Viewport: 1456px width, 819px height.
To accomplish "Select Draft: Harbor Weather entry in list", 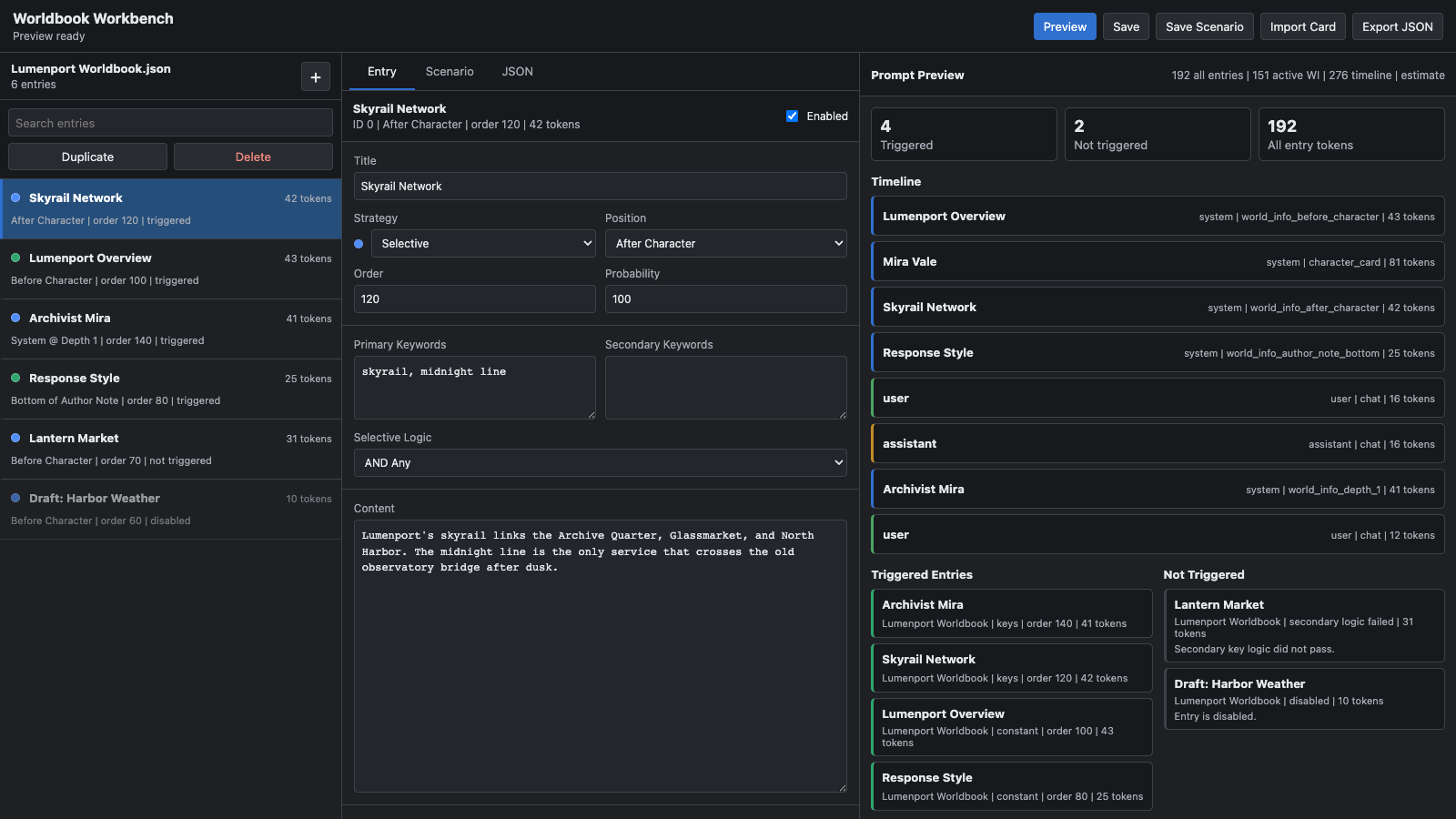I will (x=171, y=510).
